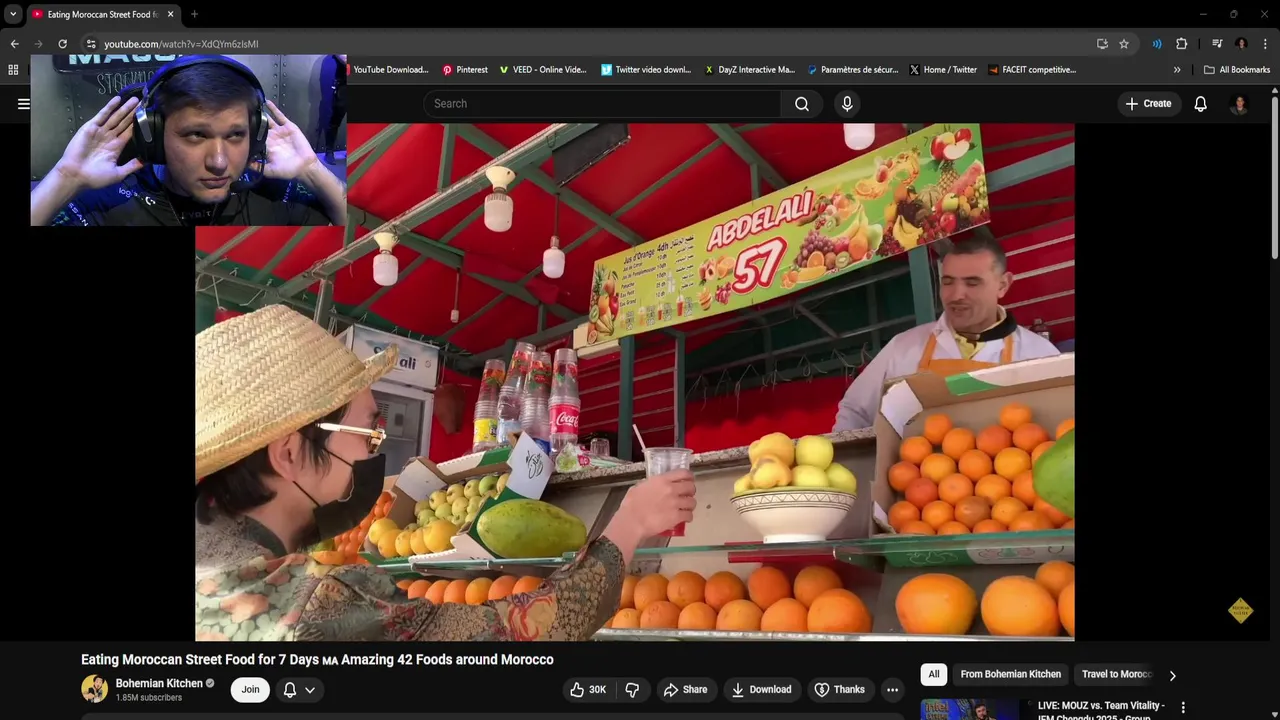Open the VEED - Online Video bookmark

coord(543,70)
